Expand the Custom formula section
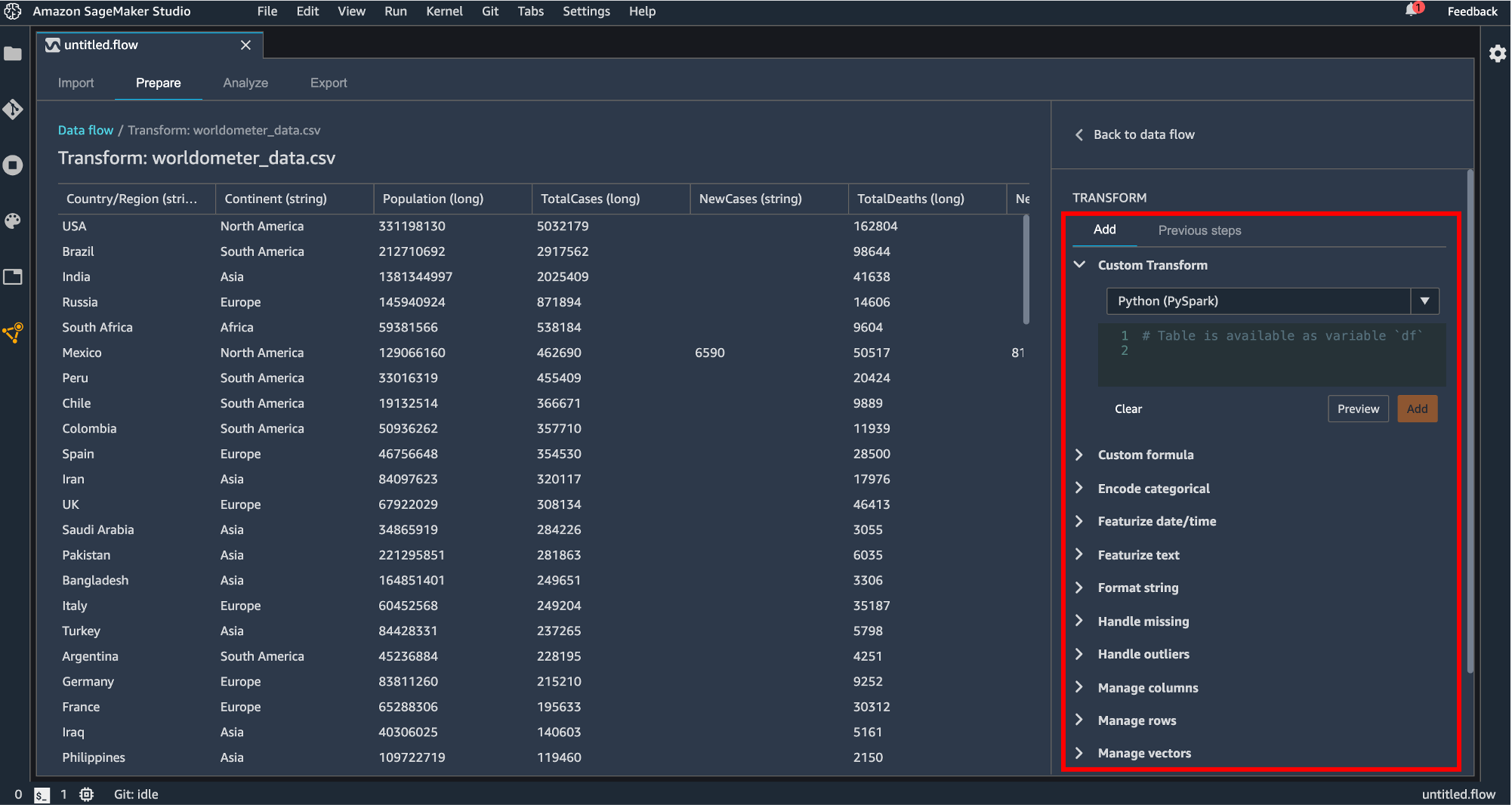 click(1080, 455)
